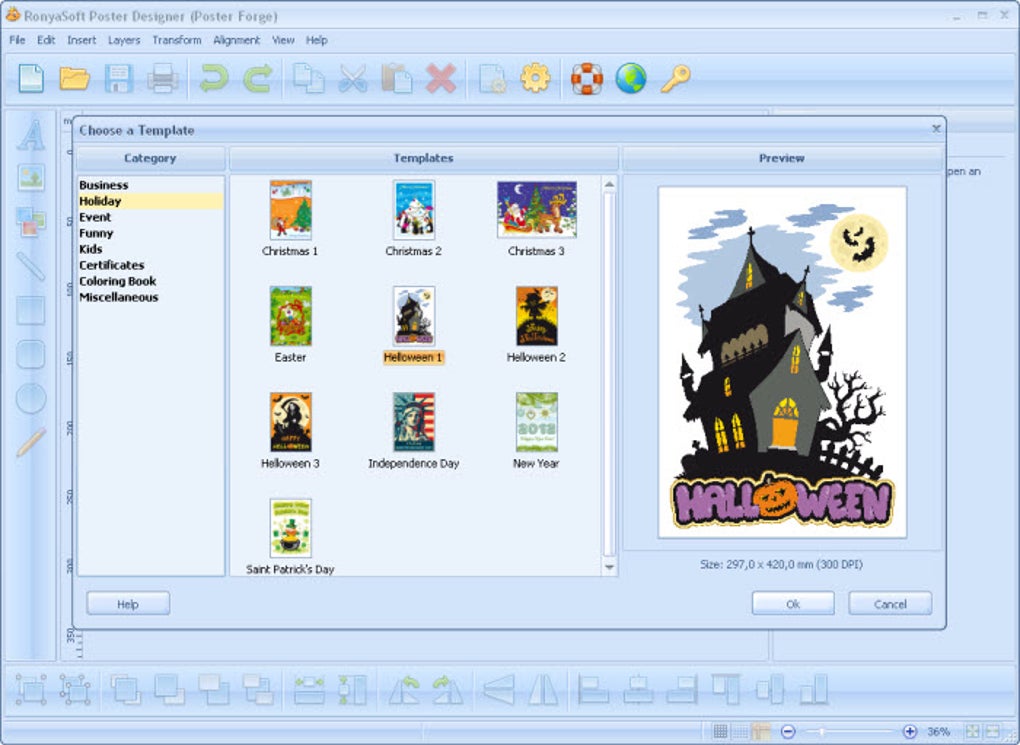Screen dimensions: 1020x745
Task: Click bring to front layer icon
Action: pyautogui.click(x=126, y=690)
